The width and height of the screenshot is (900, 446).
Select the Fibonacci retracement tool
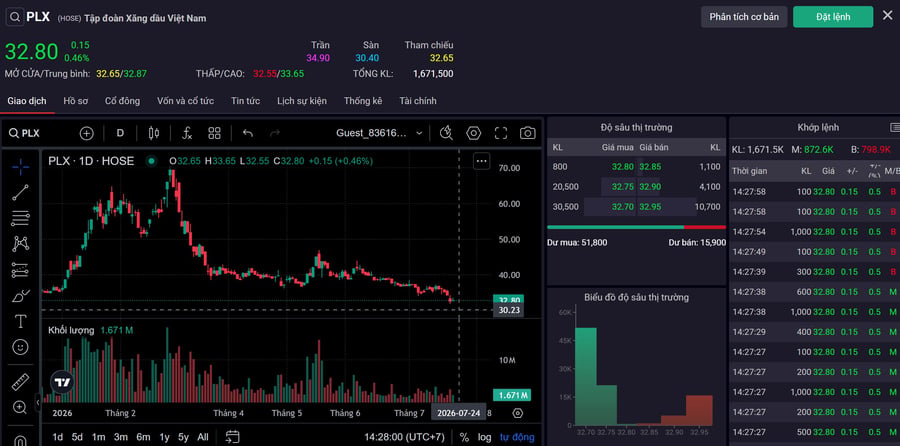click(21, 218)
